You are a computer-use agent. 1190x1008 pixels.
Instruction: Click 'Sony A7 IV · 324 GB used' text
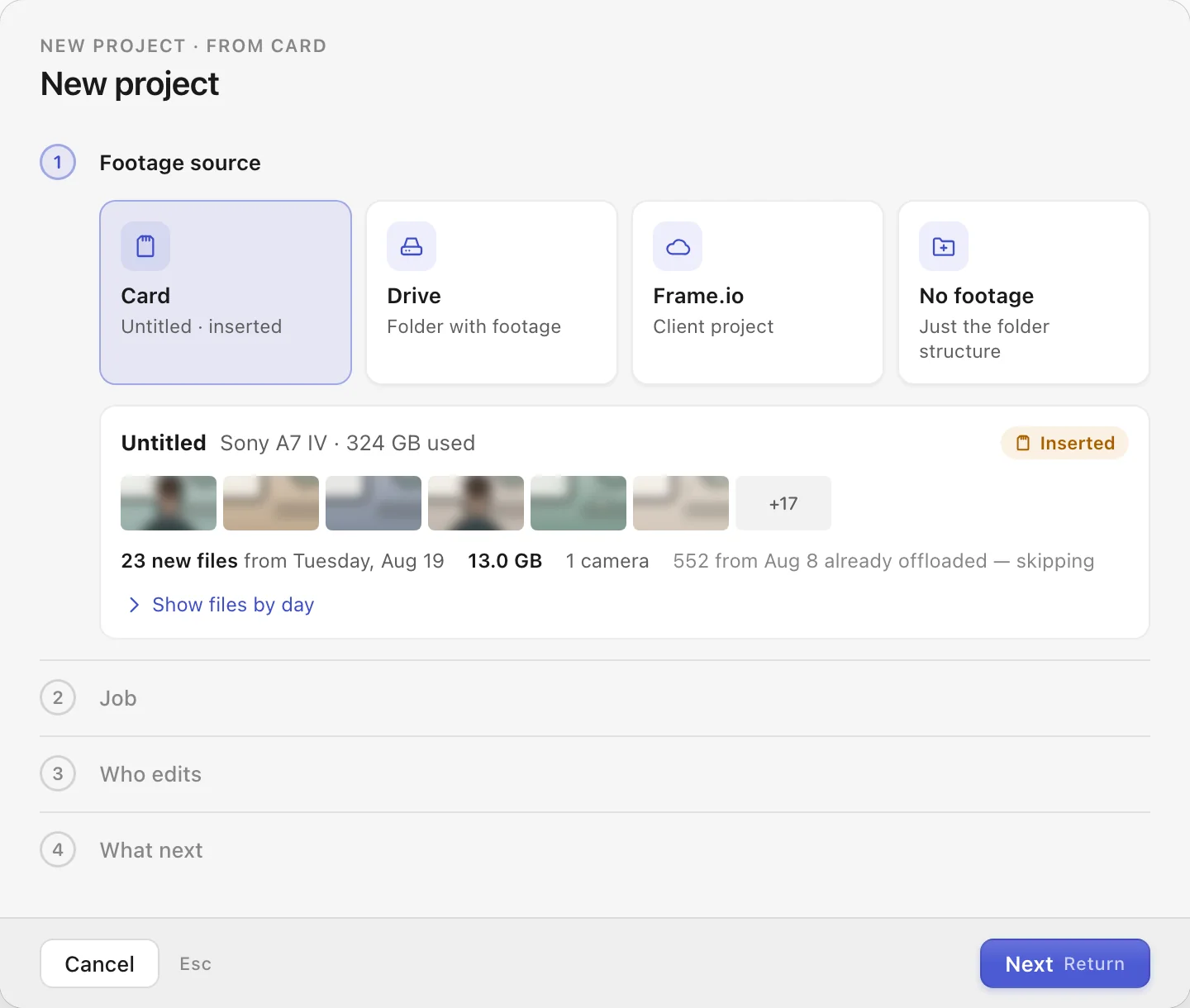(x=348, y=443)
